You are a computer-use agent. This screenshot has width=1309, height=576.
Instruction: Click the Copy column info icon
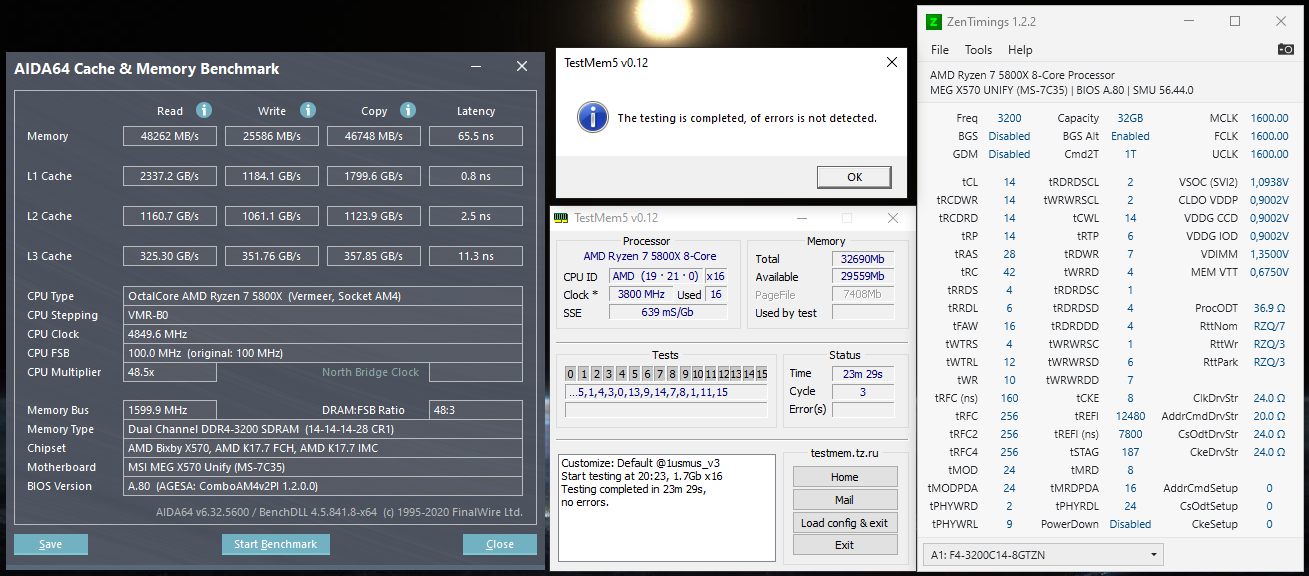pyautogui.click(x=408, y=110)
